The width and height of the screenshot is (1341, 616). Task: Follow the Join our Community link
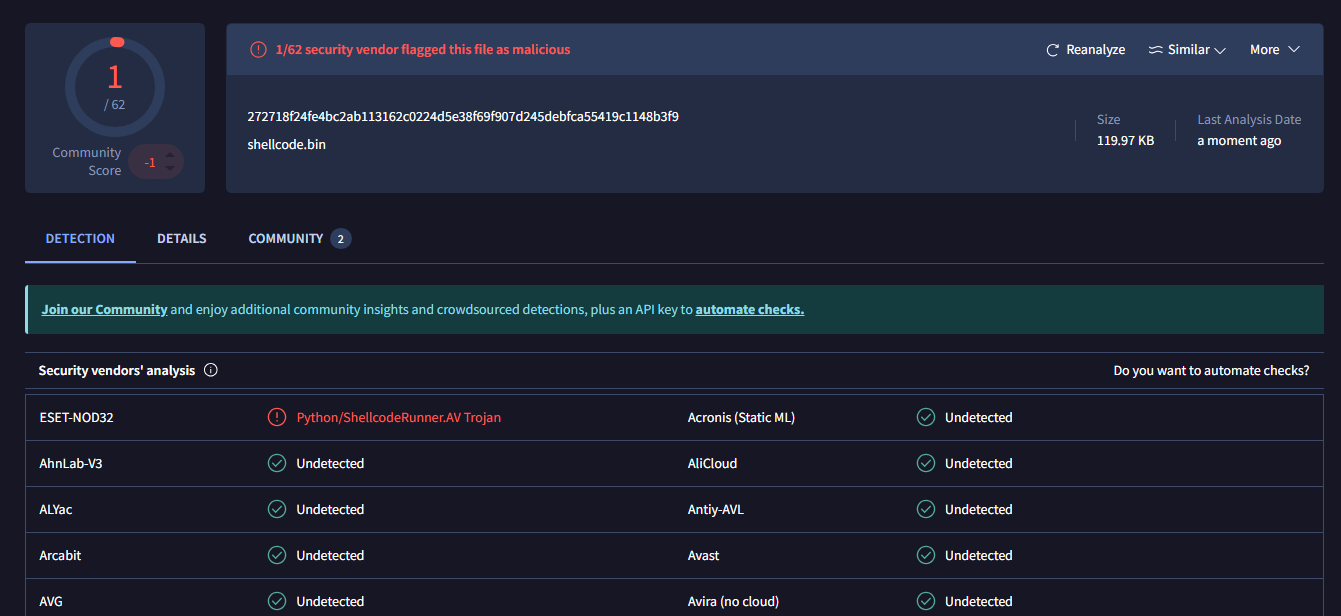[x=104, y=310]
